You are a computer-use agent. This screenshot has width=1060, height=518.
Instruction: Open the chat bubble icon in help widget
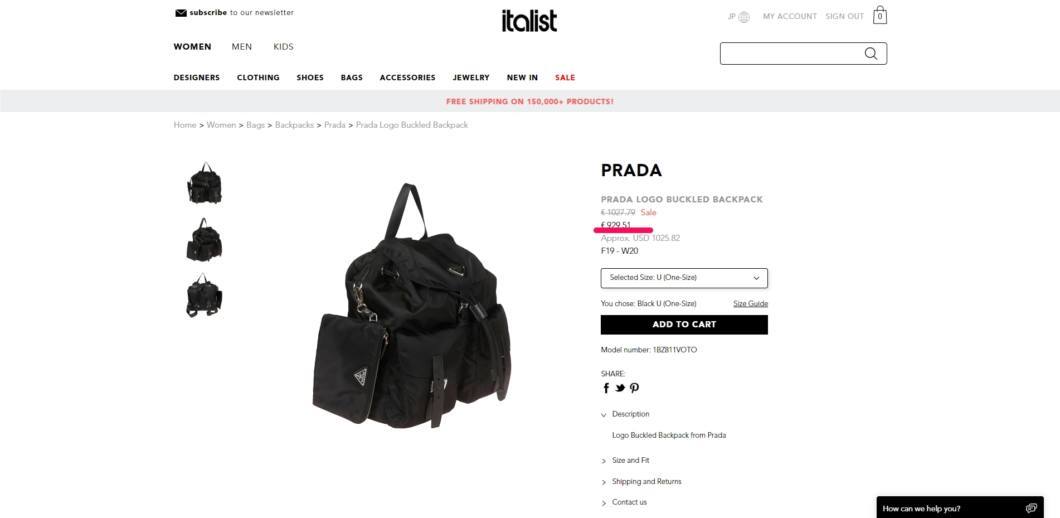coord(1031,509)
